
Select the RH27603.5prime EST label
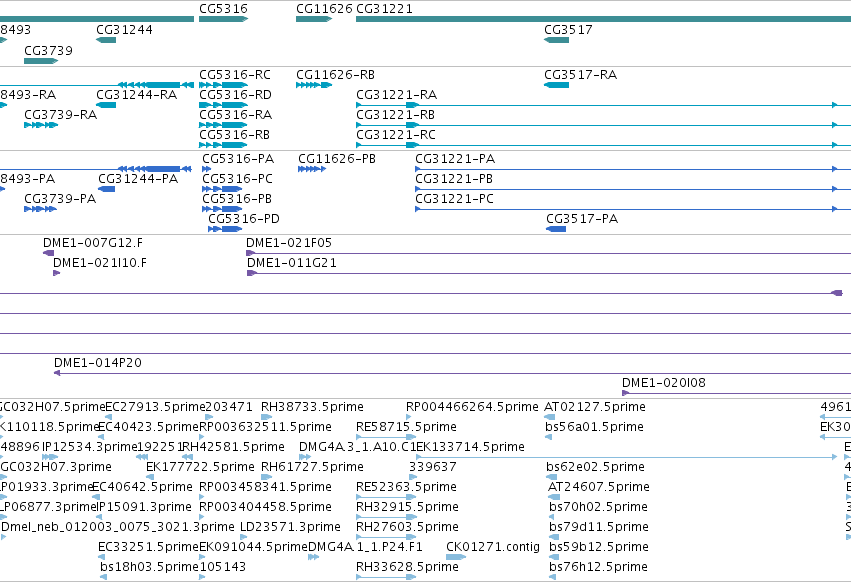coord(408,528)
